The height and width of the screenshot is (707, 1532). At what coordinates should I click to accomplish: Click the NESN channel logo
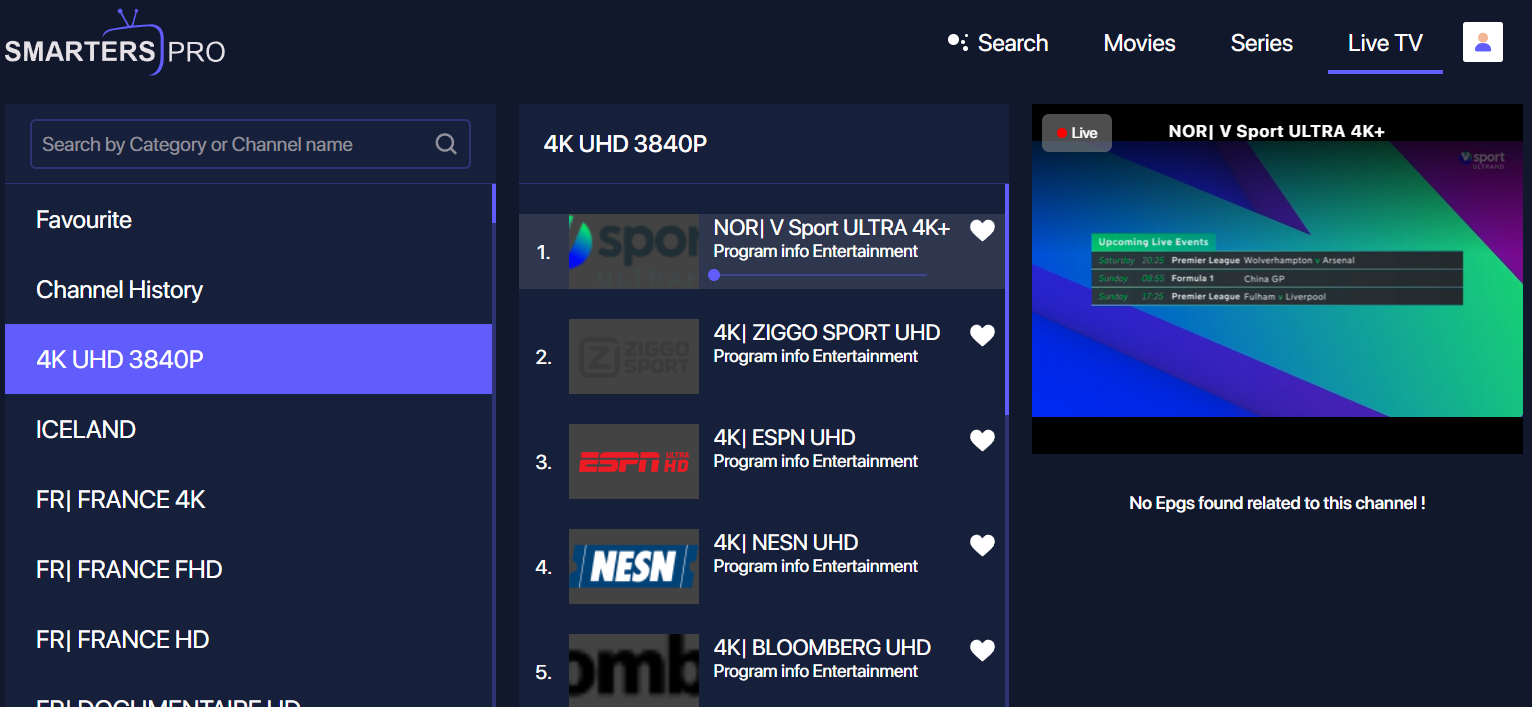pos(633,566)
